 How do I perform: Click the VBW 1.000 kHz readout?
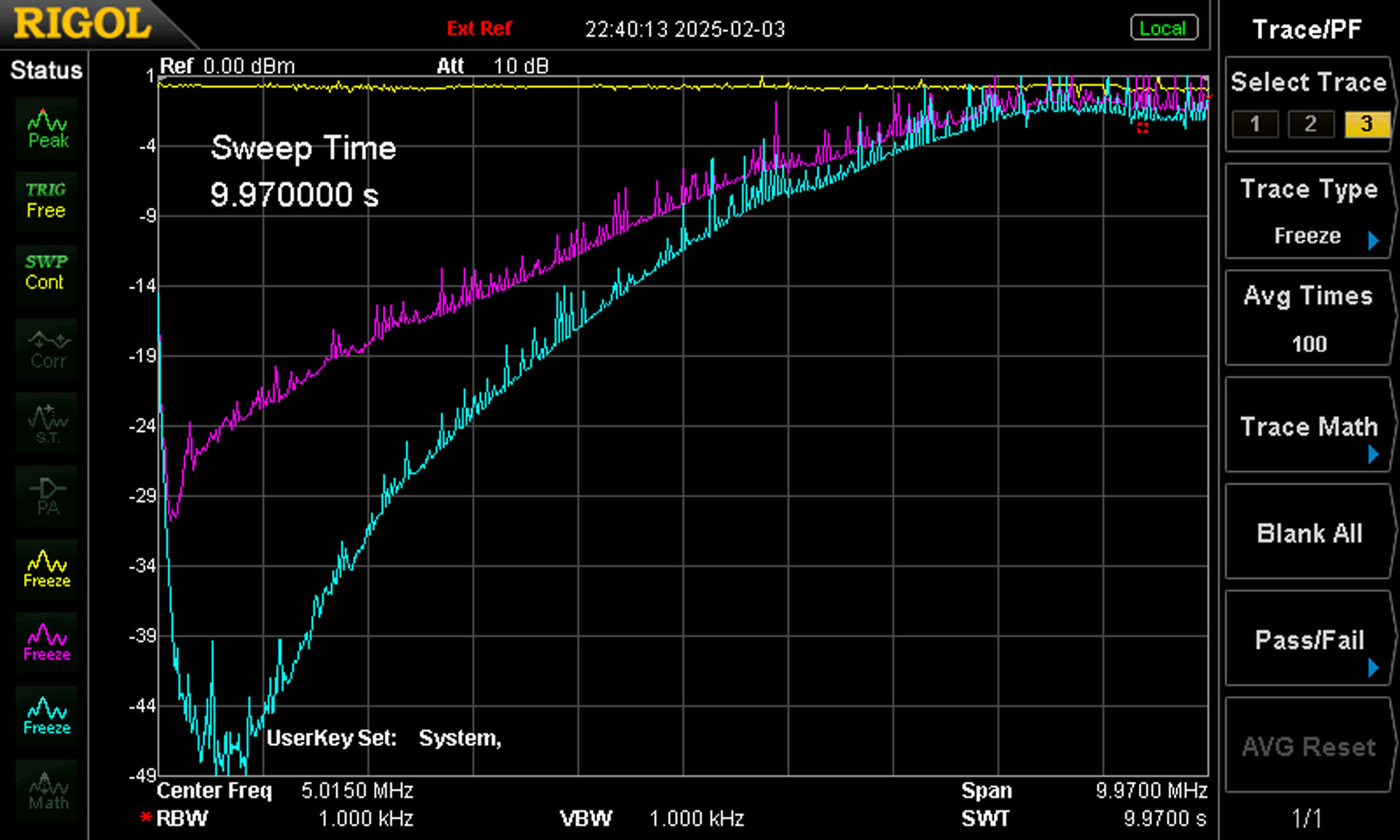(x=652, y=818)
